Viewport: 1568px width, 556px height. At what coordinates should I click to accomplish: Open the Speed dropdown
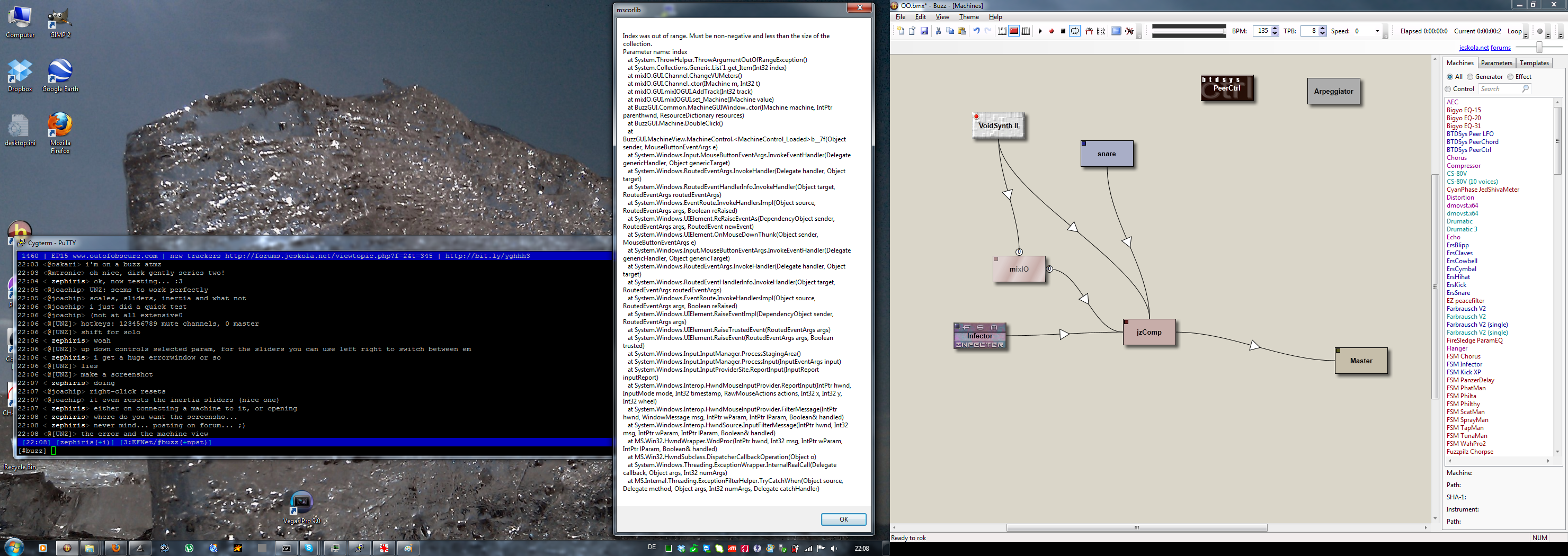1377,31
